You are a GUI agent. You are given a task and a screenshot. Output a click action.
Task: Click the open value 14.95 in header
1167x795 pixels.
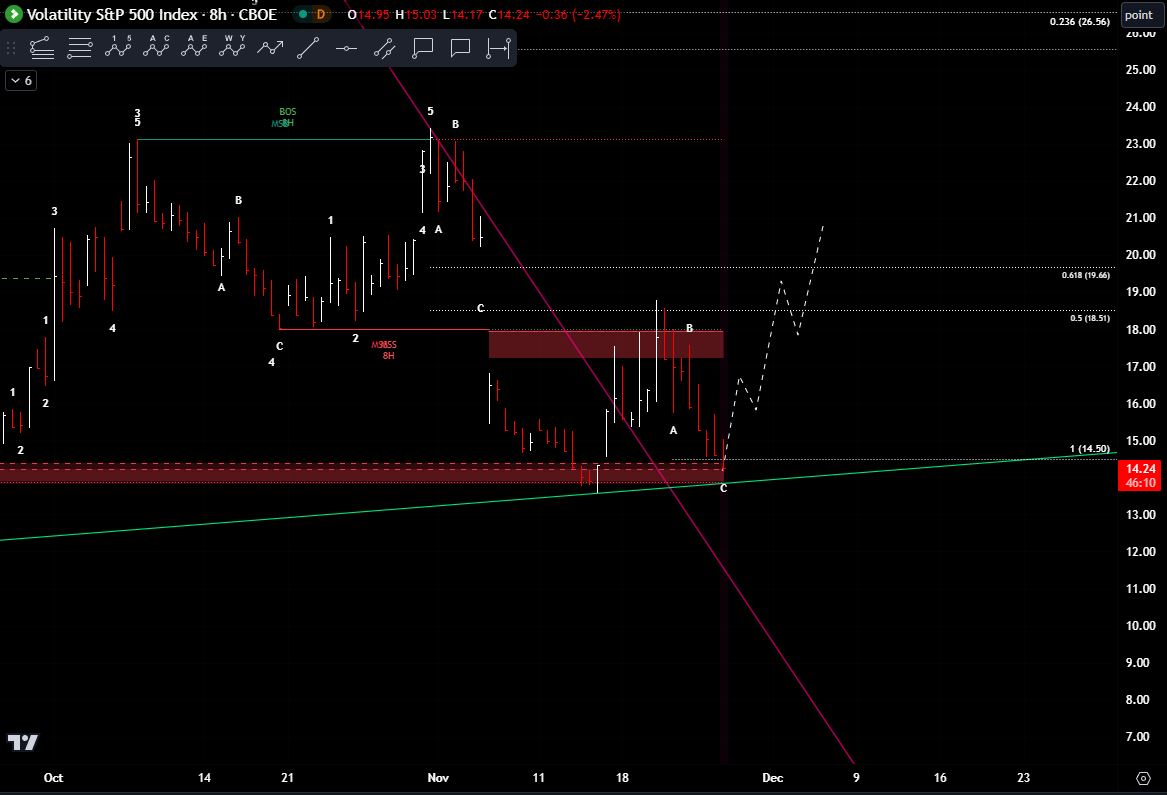coord(374,14)
